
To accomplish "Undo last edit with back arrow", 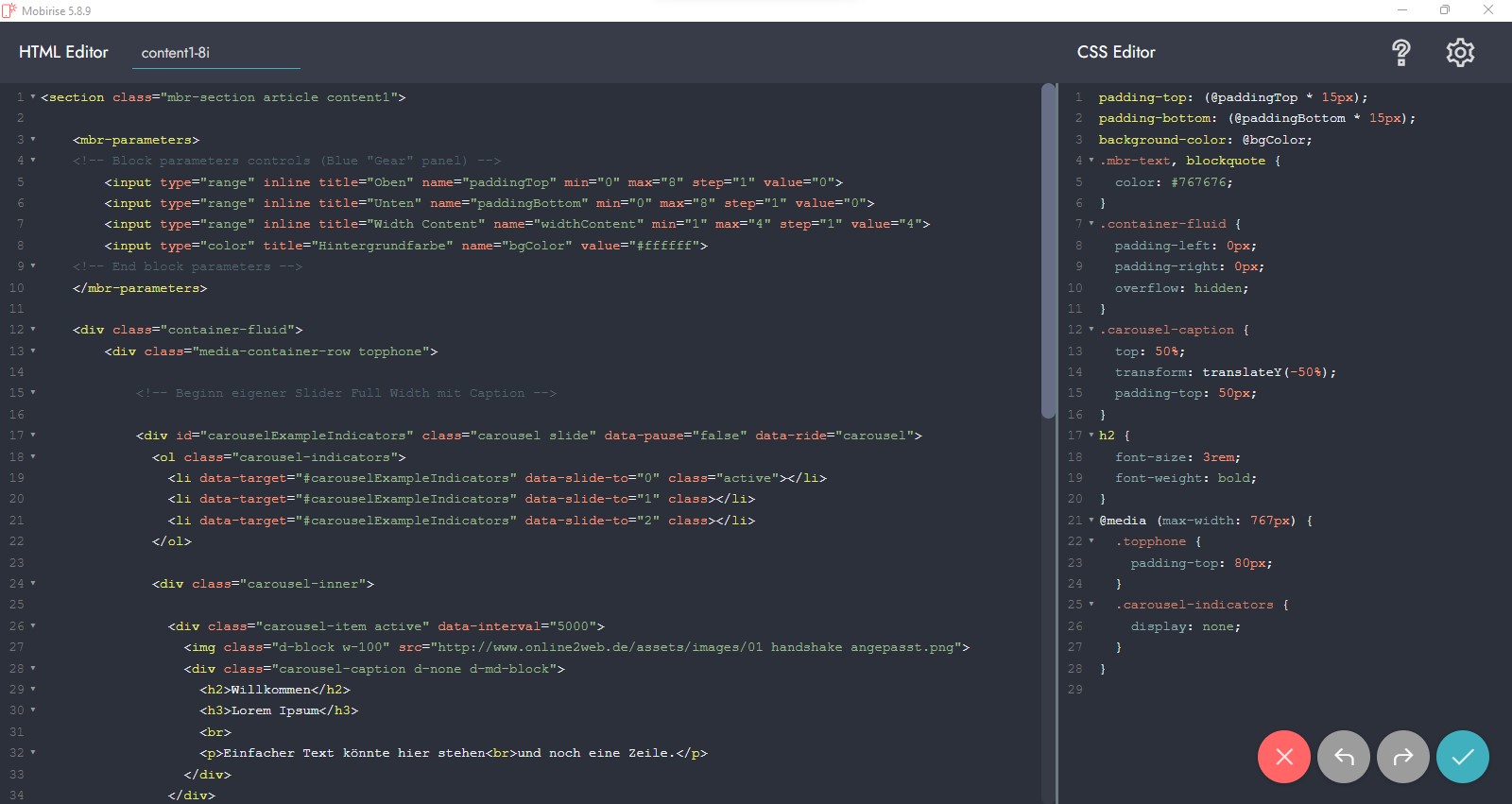I will click(1343, 757).
